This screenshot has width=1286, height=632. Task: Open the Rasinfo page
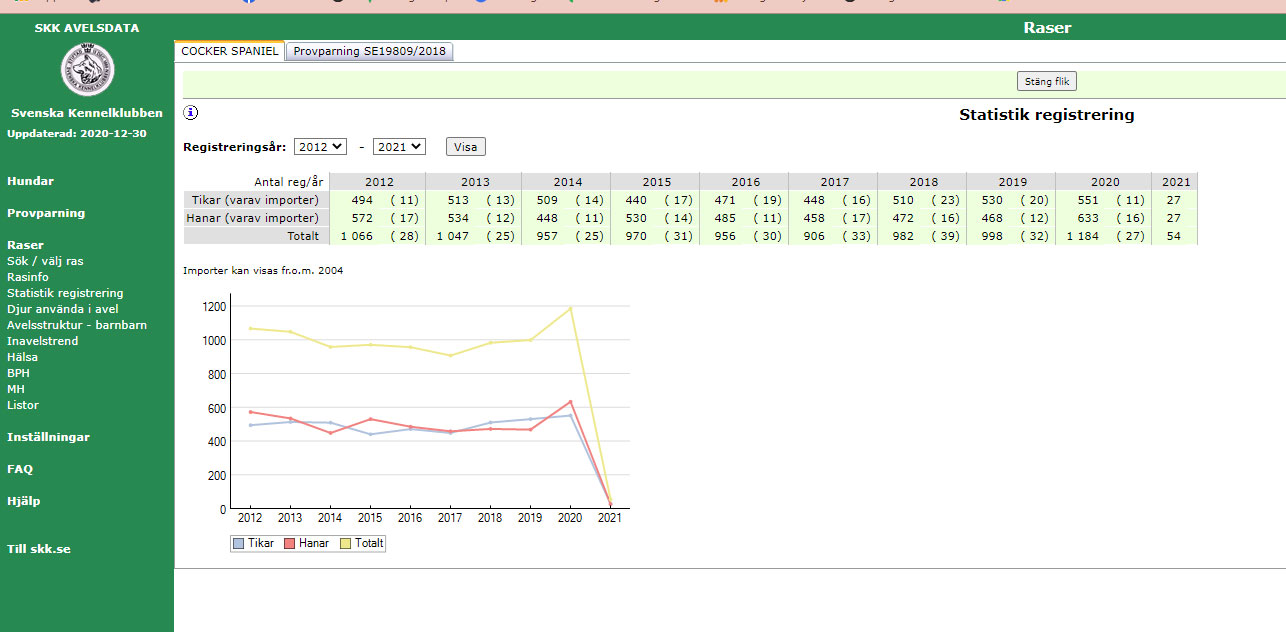coord(28,277)
